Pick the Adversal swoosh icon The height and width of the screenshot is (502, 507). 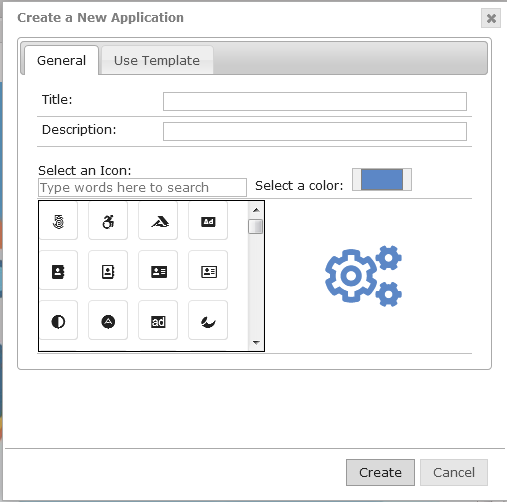point(208,321)
